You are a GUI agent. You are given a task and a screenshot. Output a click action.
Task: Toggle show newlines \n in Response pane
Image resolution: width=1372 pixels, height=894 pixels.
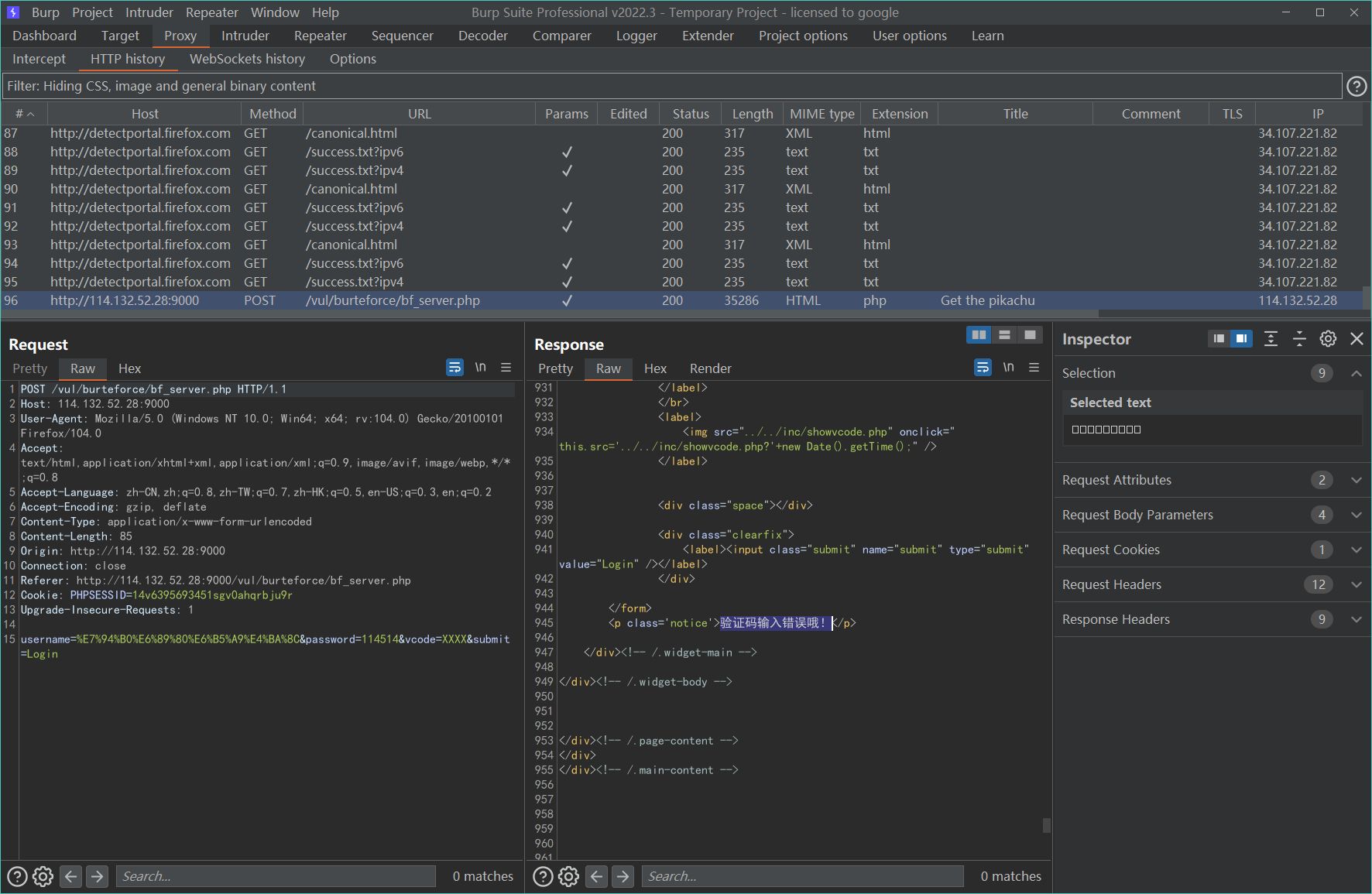[1008, 368]
